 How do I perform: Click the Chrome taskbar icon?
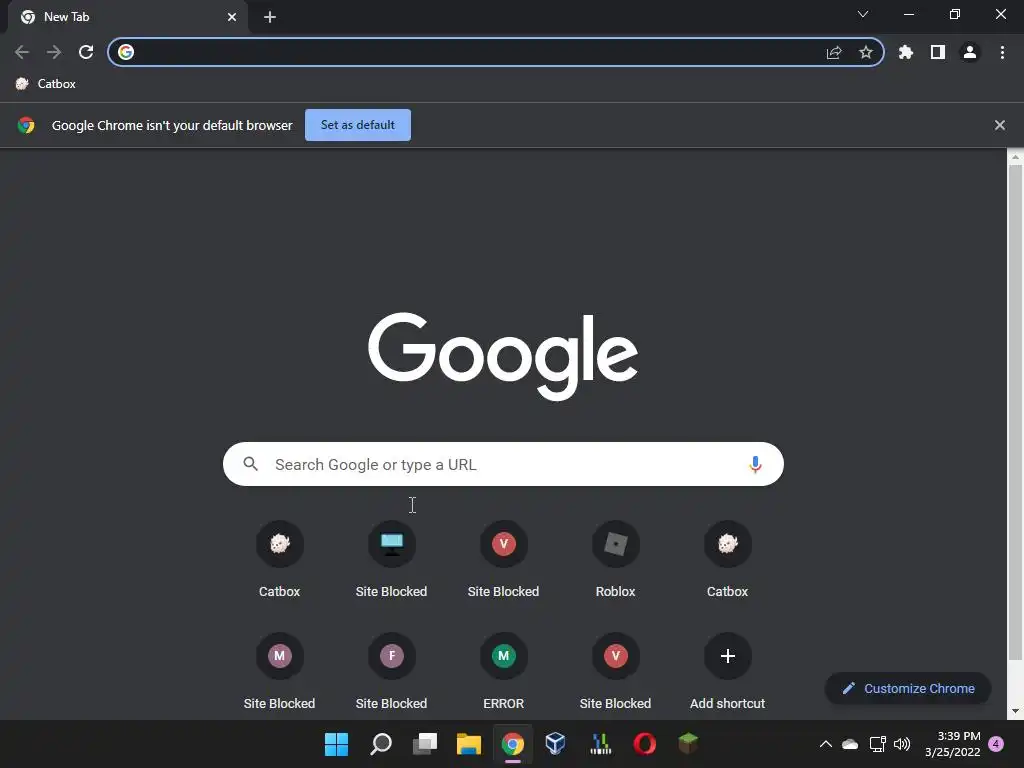tap(513, 744)
